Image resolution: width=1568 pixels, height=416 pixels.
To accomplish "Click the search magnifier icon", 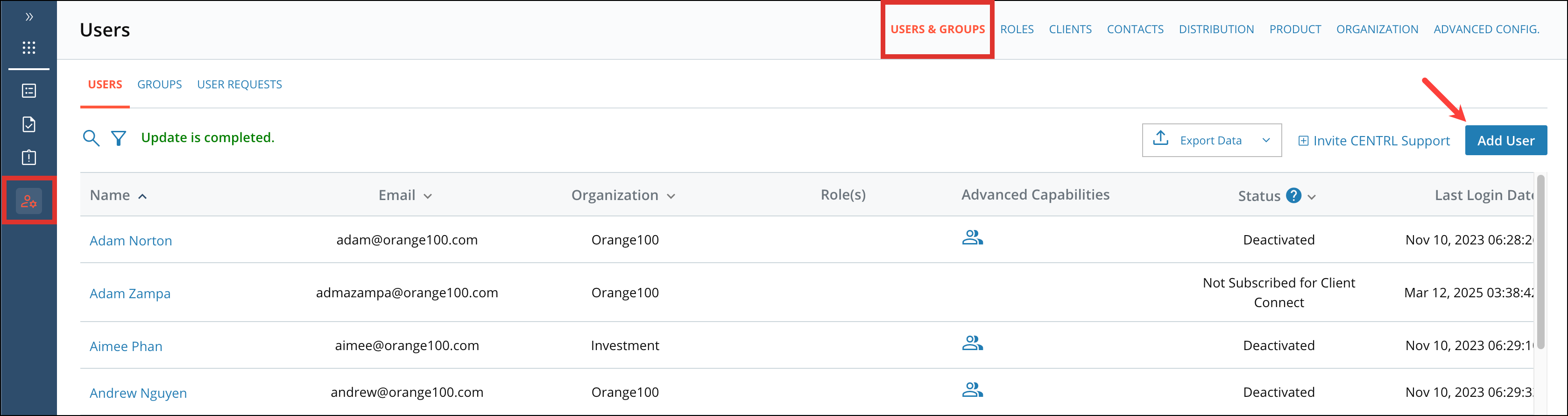I will (91, 137).
